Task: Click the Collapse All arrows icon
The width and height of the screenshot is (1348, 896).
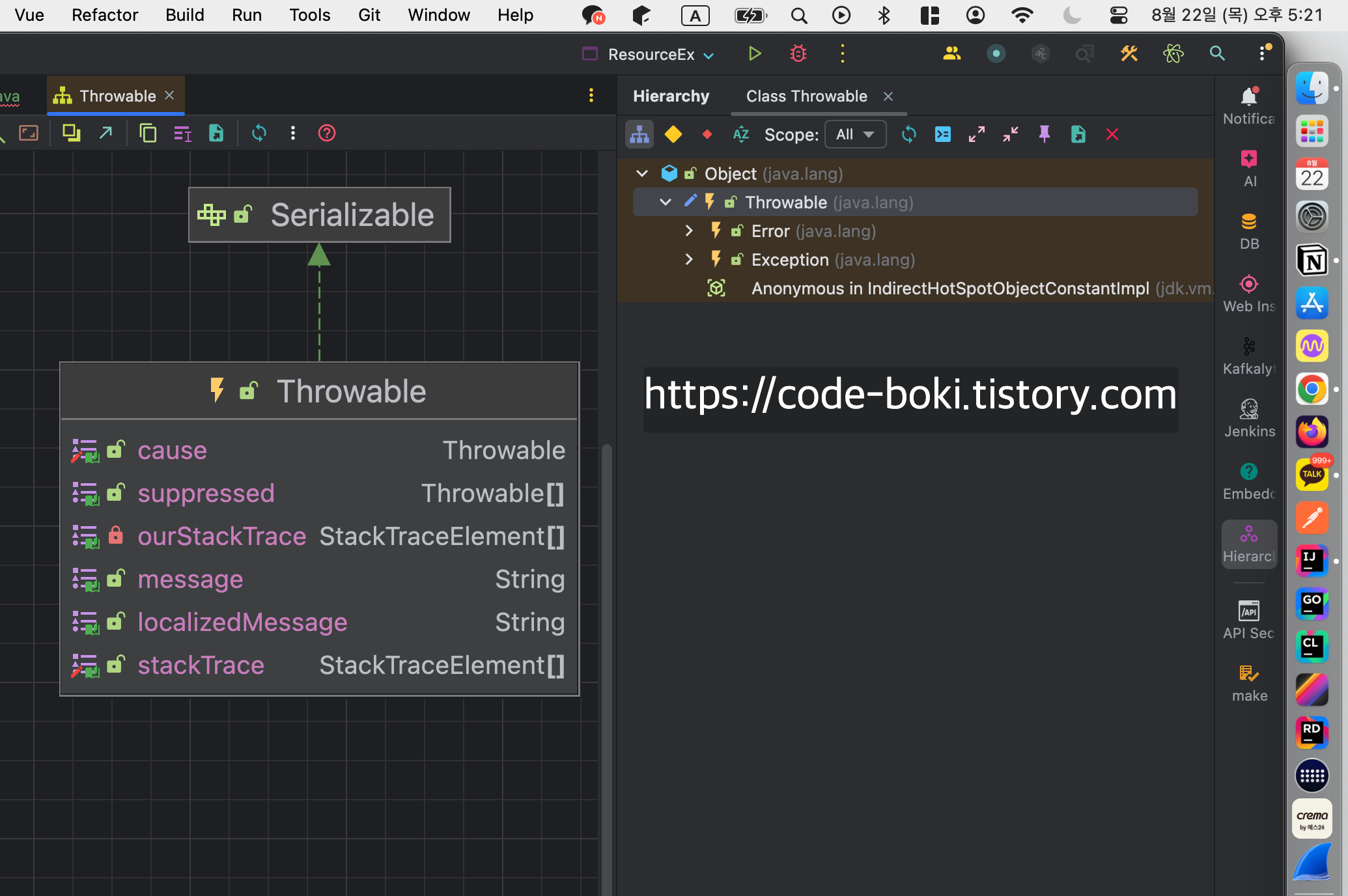Action: (x=1011, y=135)
